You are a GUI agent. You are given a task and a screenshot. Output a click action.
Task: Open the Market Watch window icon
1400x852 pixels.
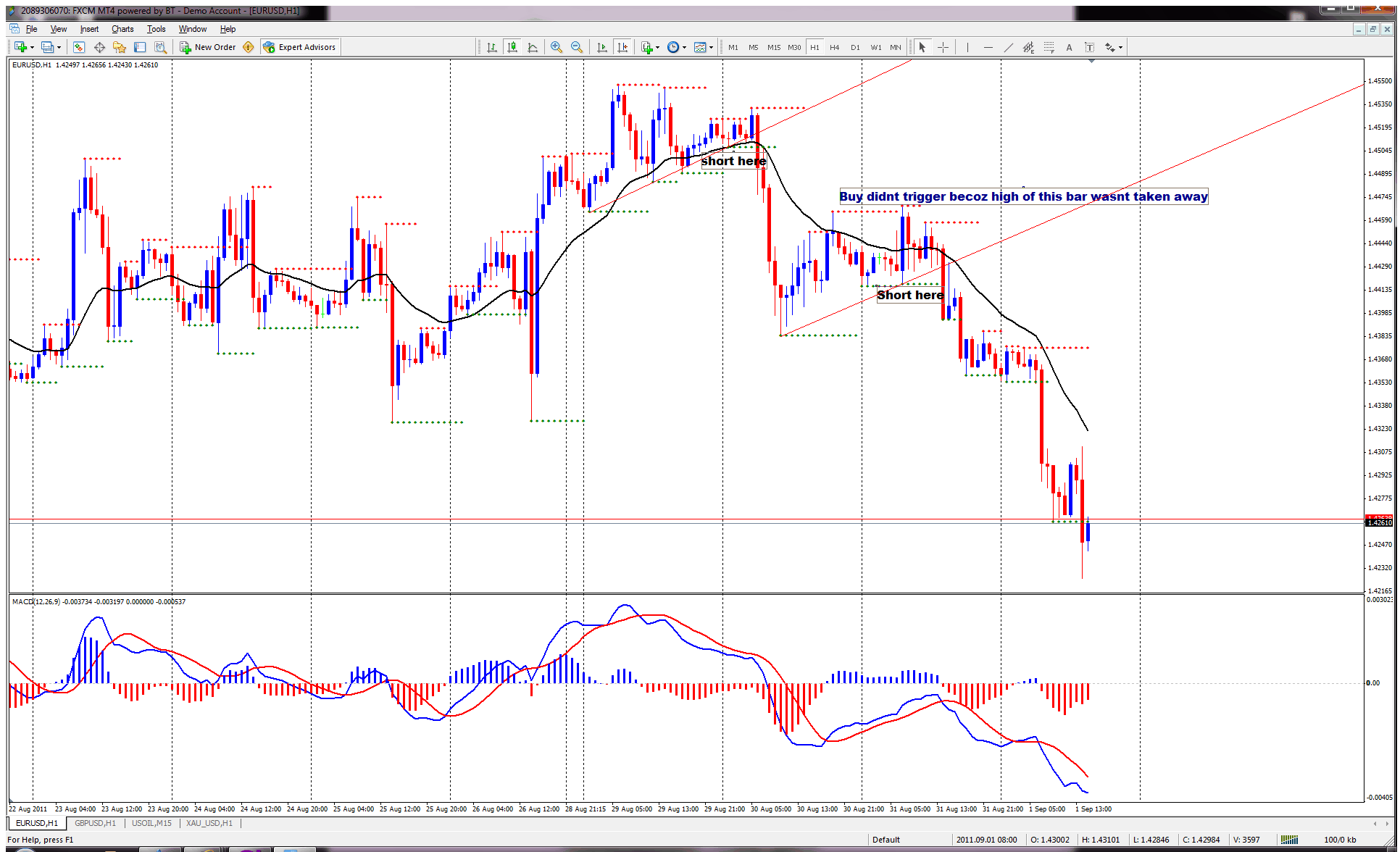pos(79,47)
